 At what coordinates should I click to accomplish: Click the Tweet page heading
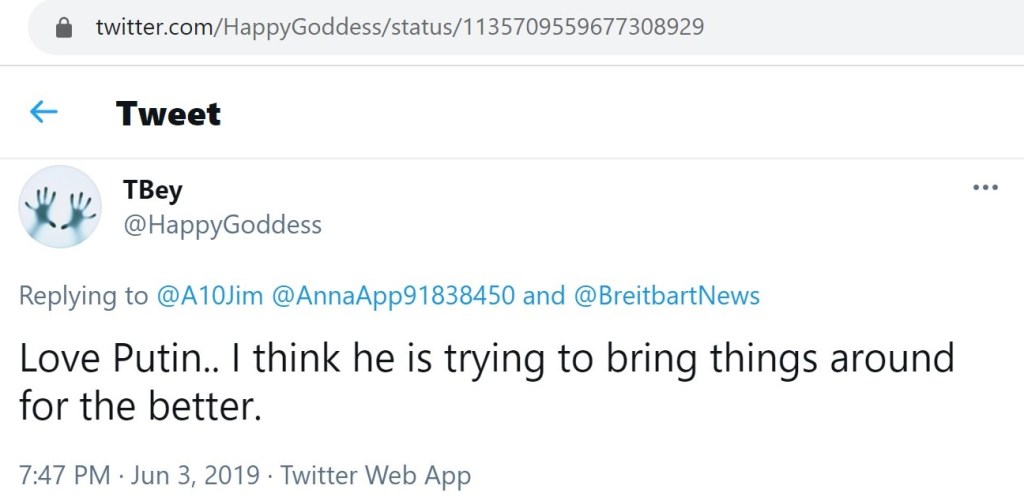(x=168, y=113)
